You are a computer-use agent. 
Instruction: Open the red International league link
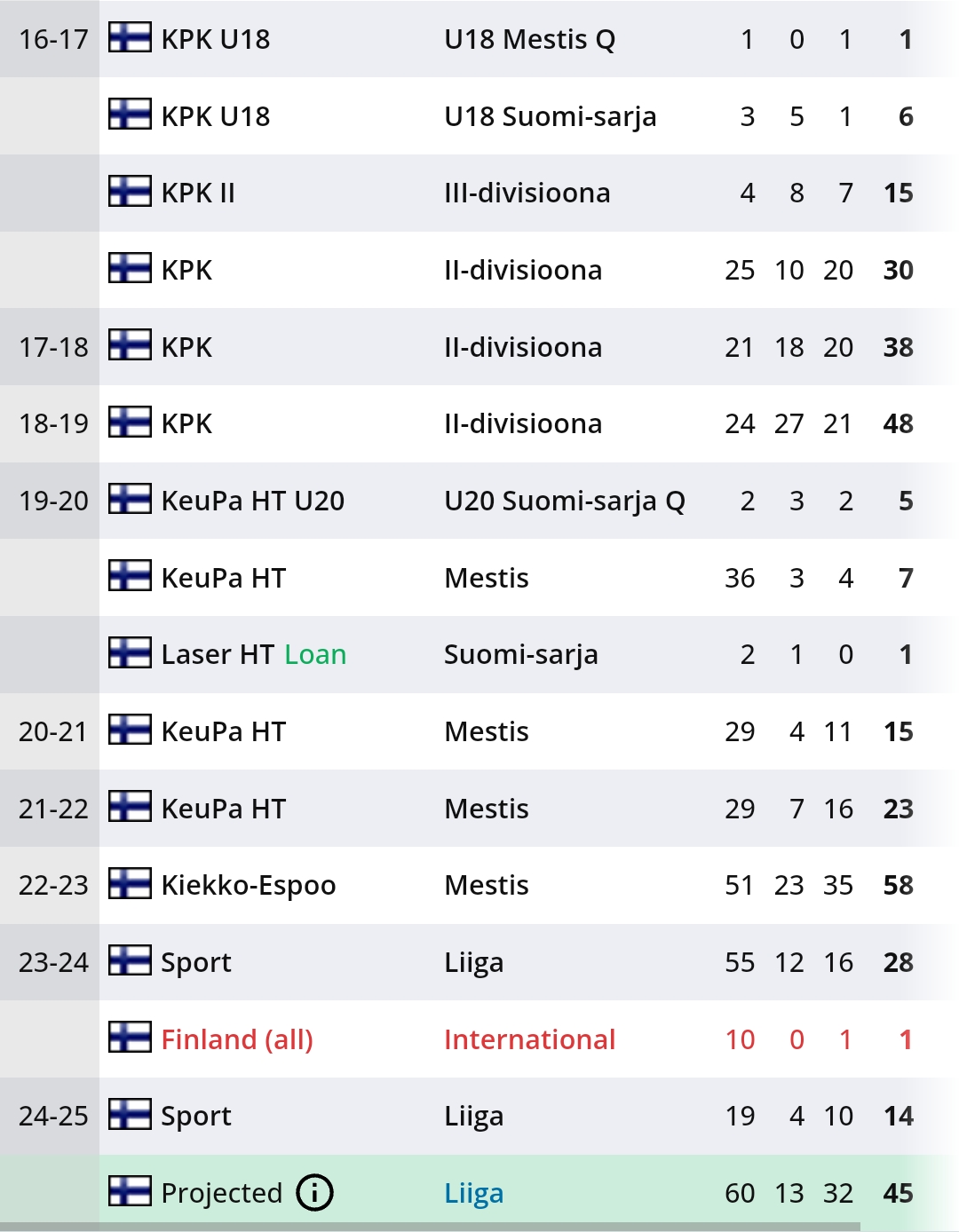point(529,1039)
